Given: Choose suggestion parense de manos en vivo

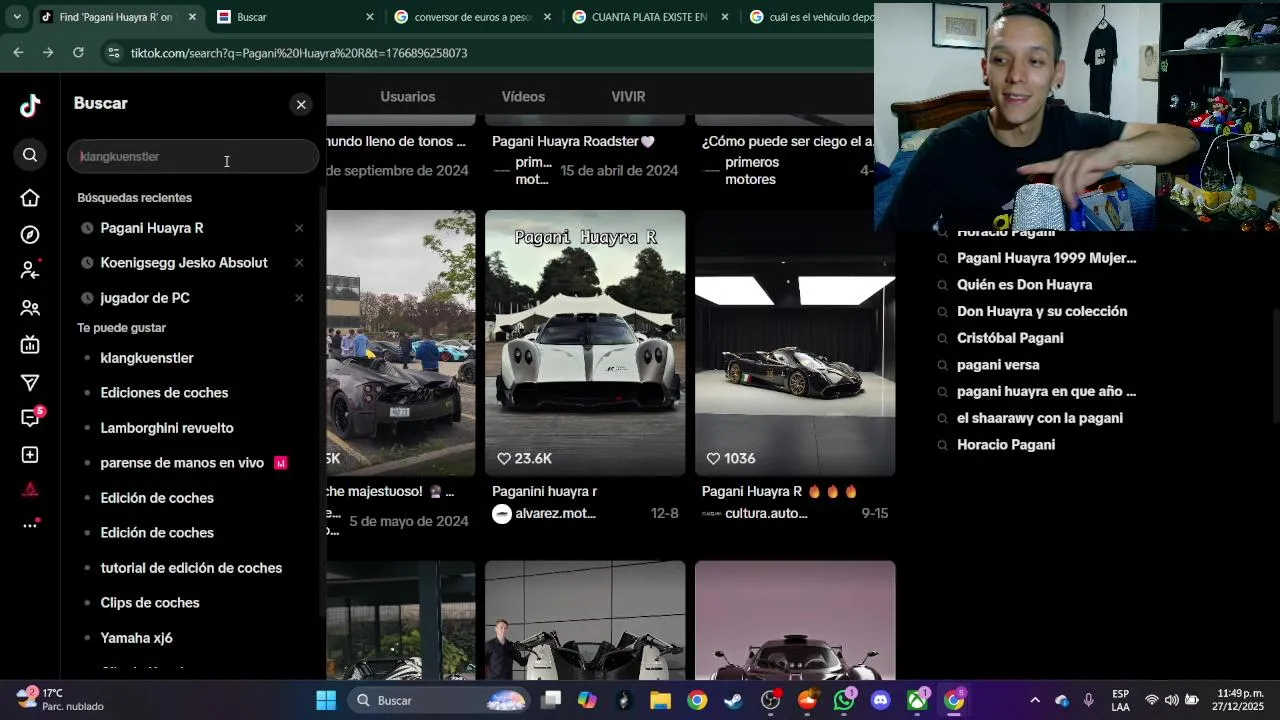Looking at the screenshot, I should pyautogui.click(x=182, y=463).
